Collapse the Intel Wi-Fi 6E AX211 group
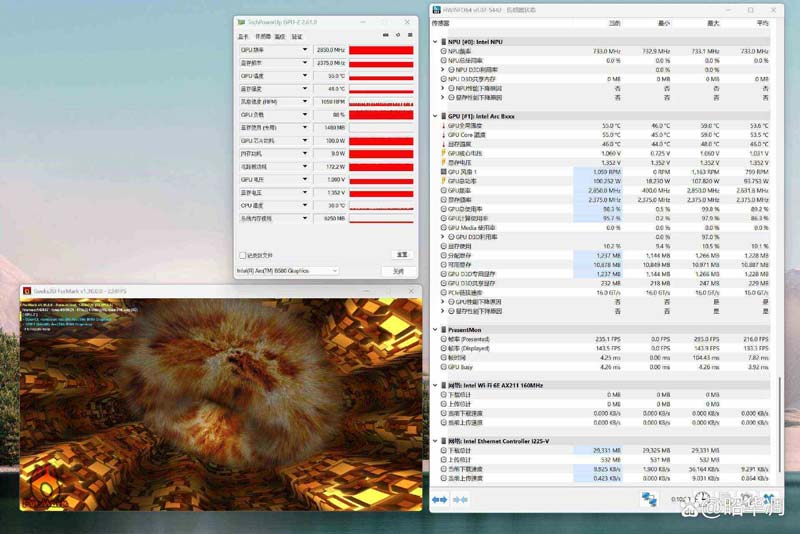Image resolution: width=800 pixels, height=534 pixels. coord(435,386)
